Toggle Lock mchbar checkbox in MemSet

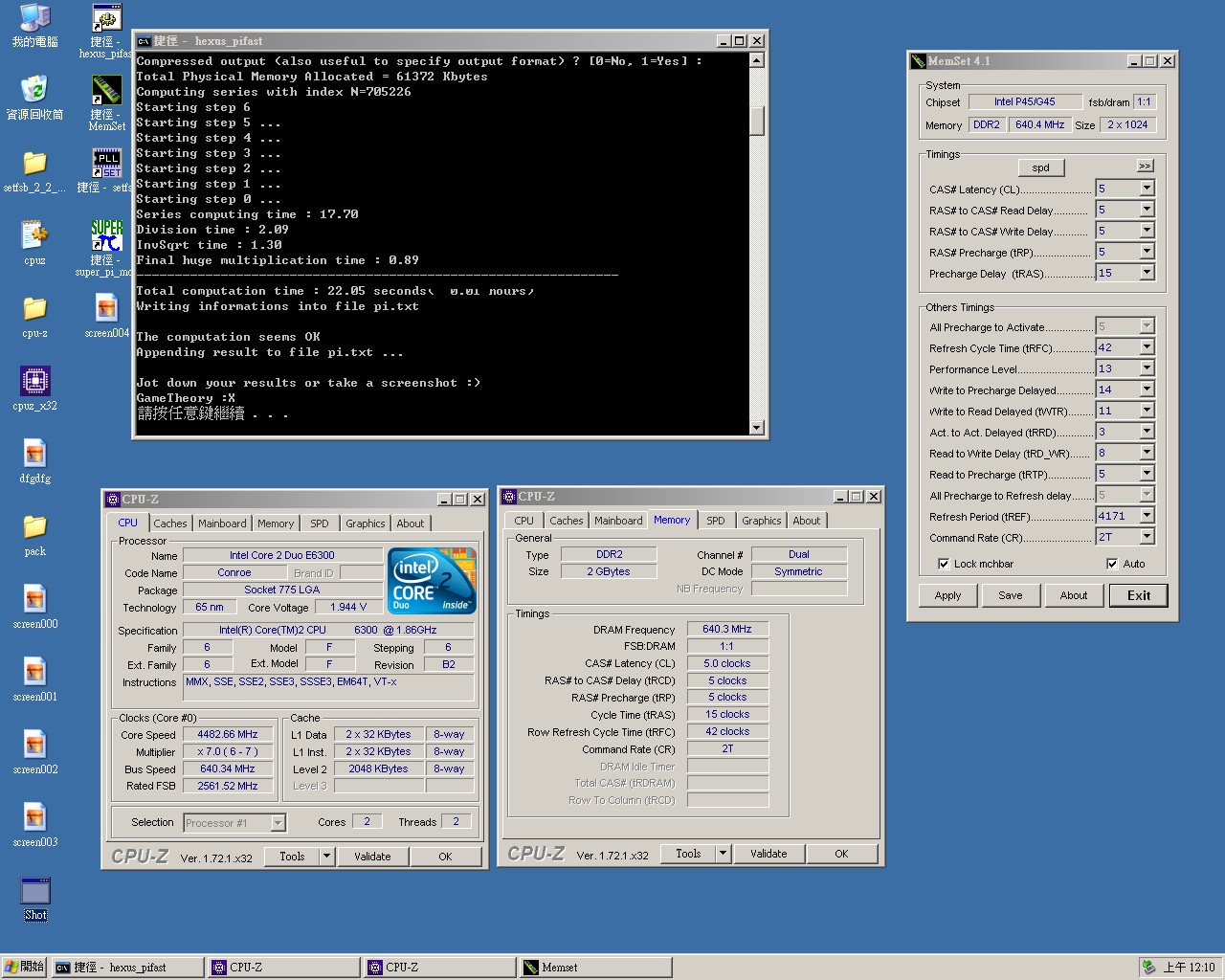(944, 564)
